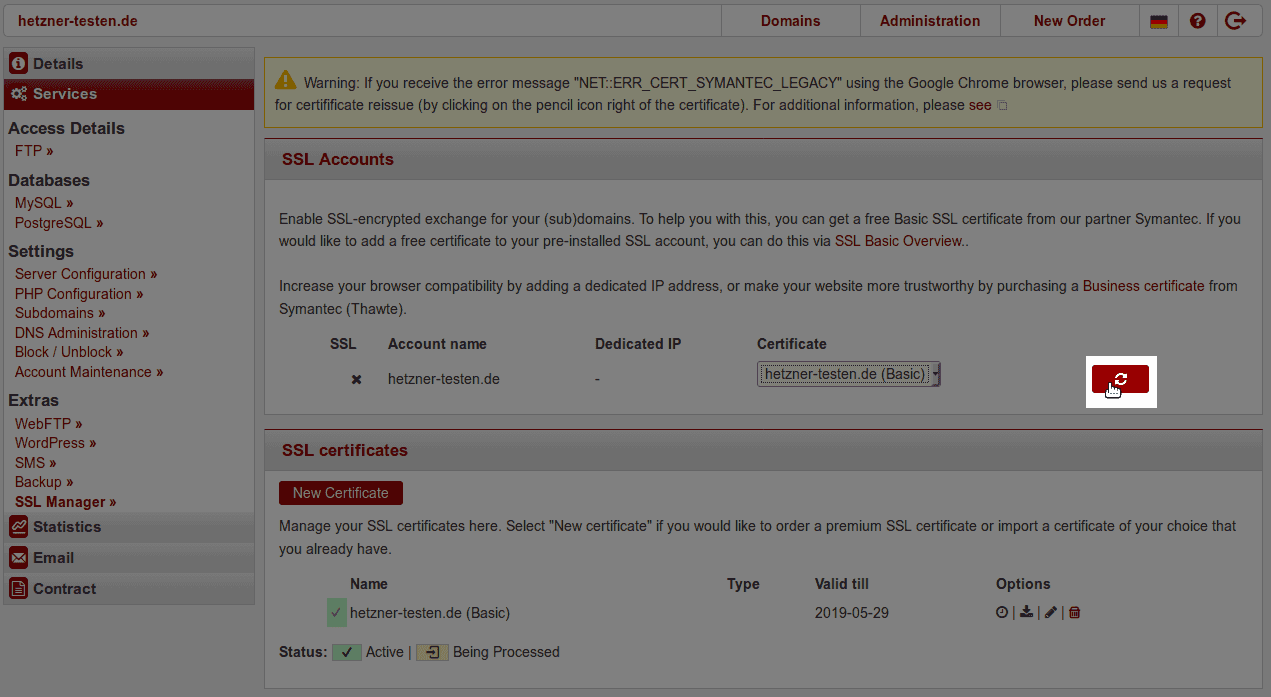The height and width of the screenshot is (697, 1271).
Task: Edit the certificate using the pencil icon
Action: click(x=1050, y=611)
